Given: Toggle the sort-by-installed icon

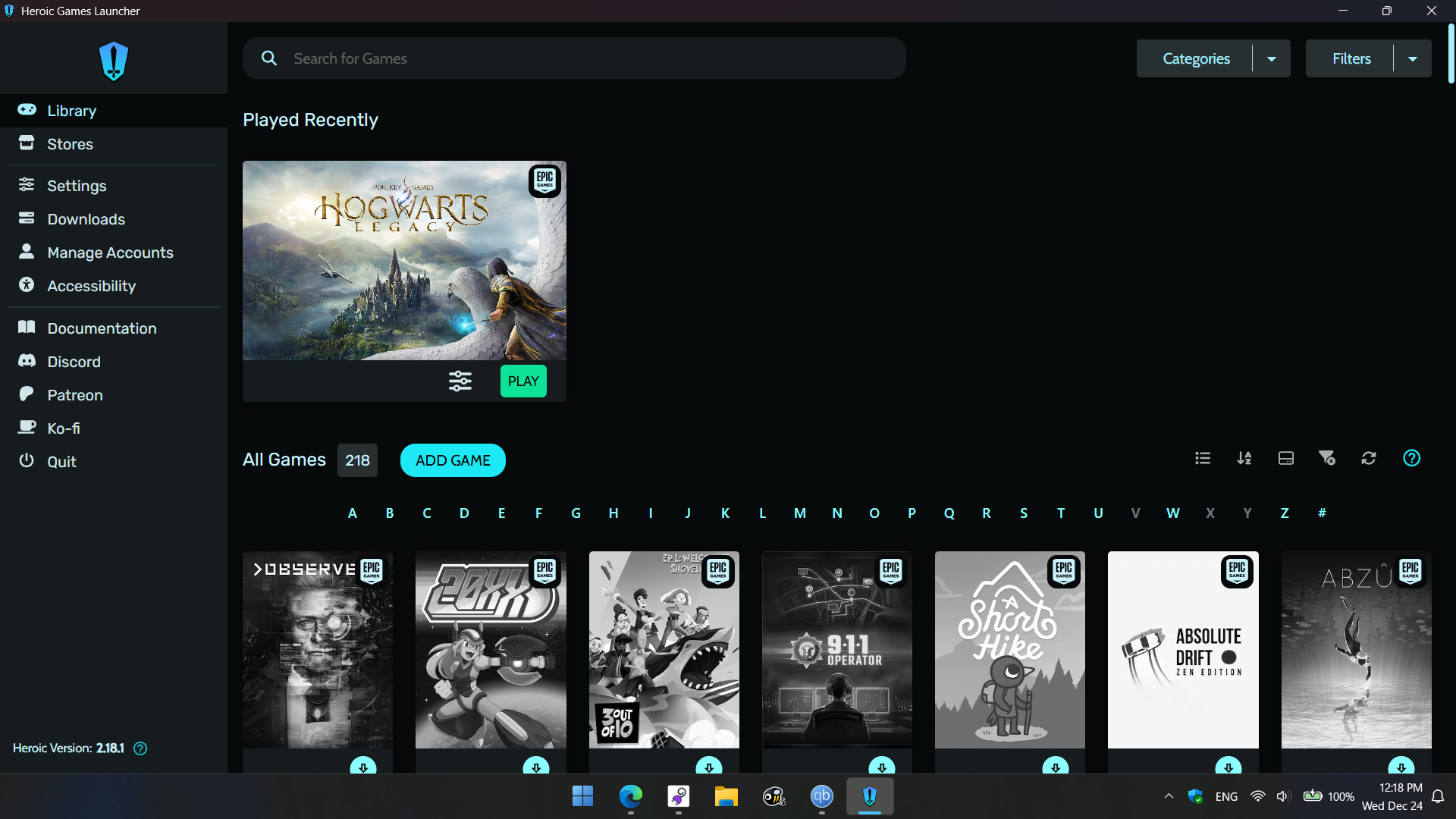Looking at the screenshot, I should tap(1286, 458).
